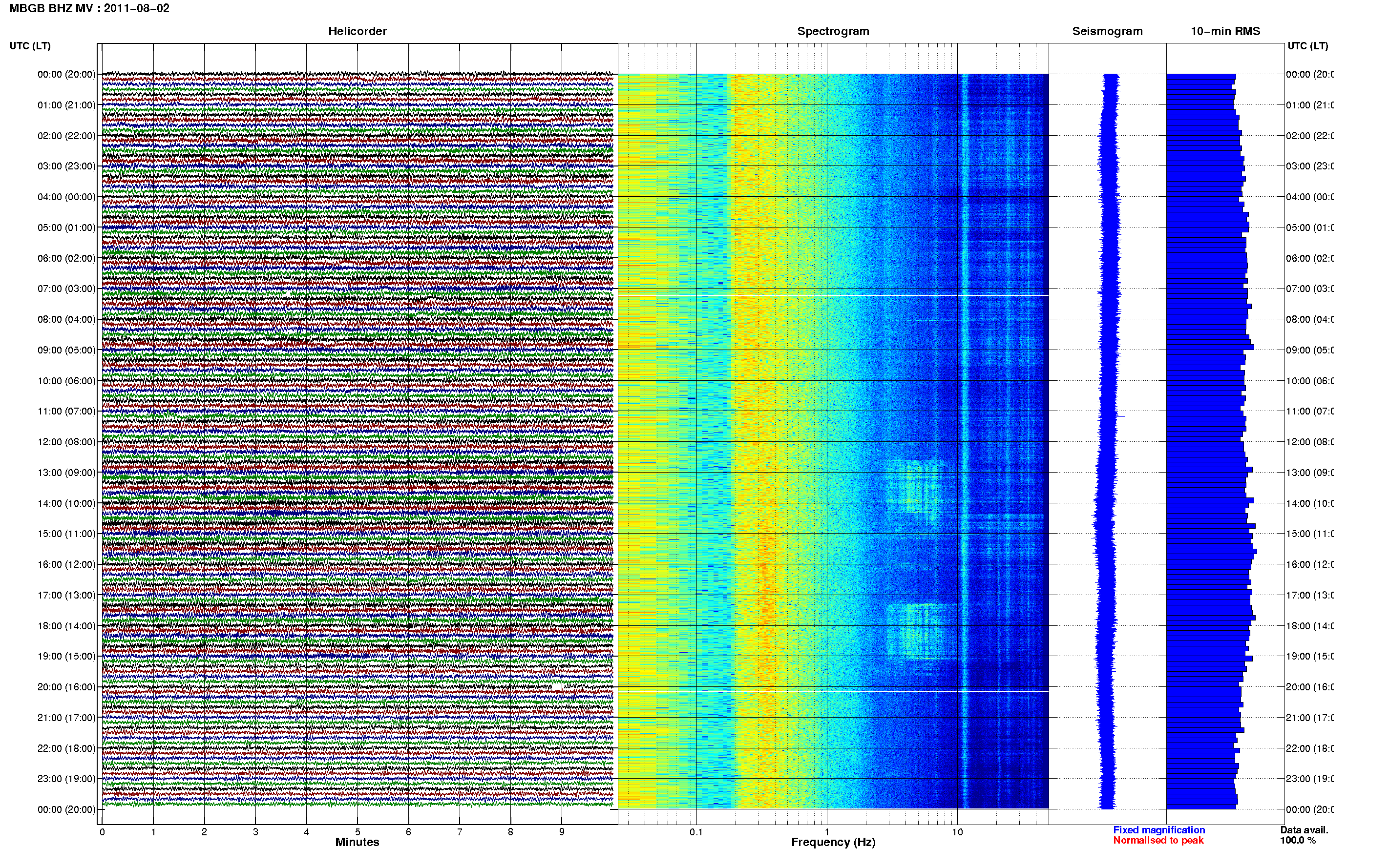Select left time label '20:00 (16:00)'
The image size is (1389, 868).
(66, 687)
